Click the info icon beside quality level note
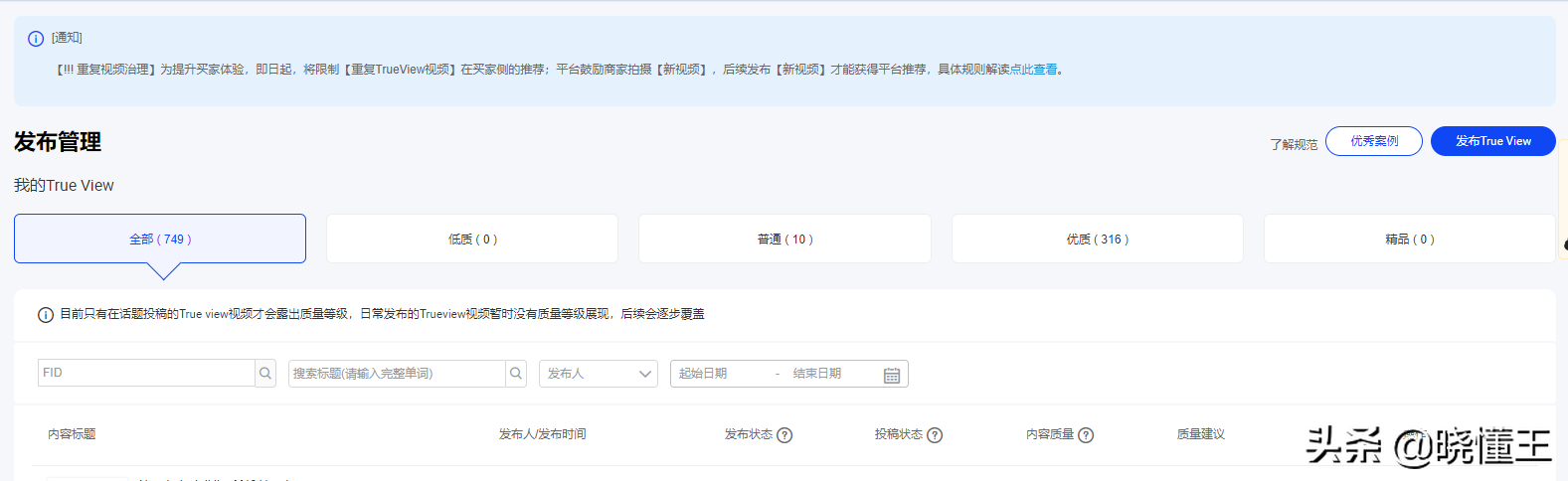1568x481 pixels. tap(46, 315)
